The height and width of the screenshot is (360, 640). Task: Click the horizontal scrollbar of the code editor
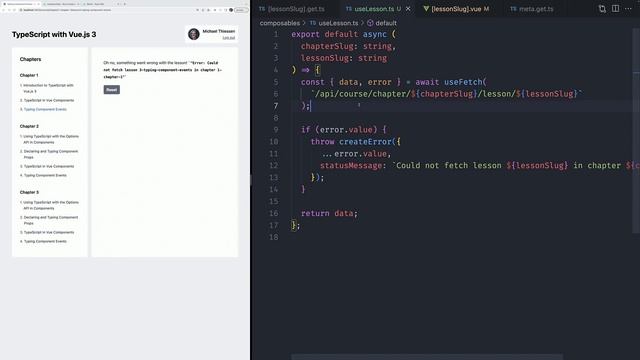pos(427,357)
